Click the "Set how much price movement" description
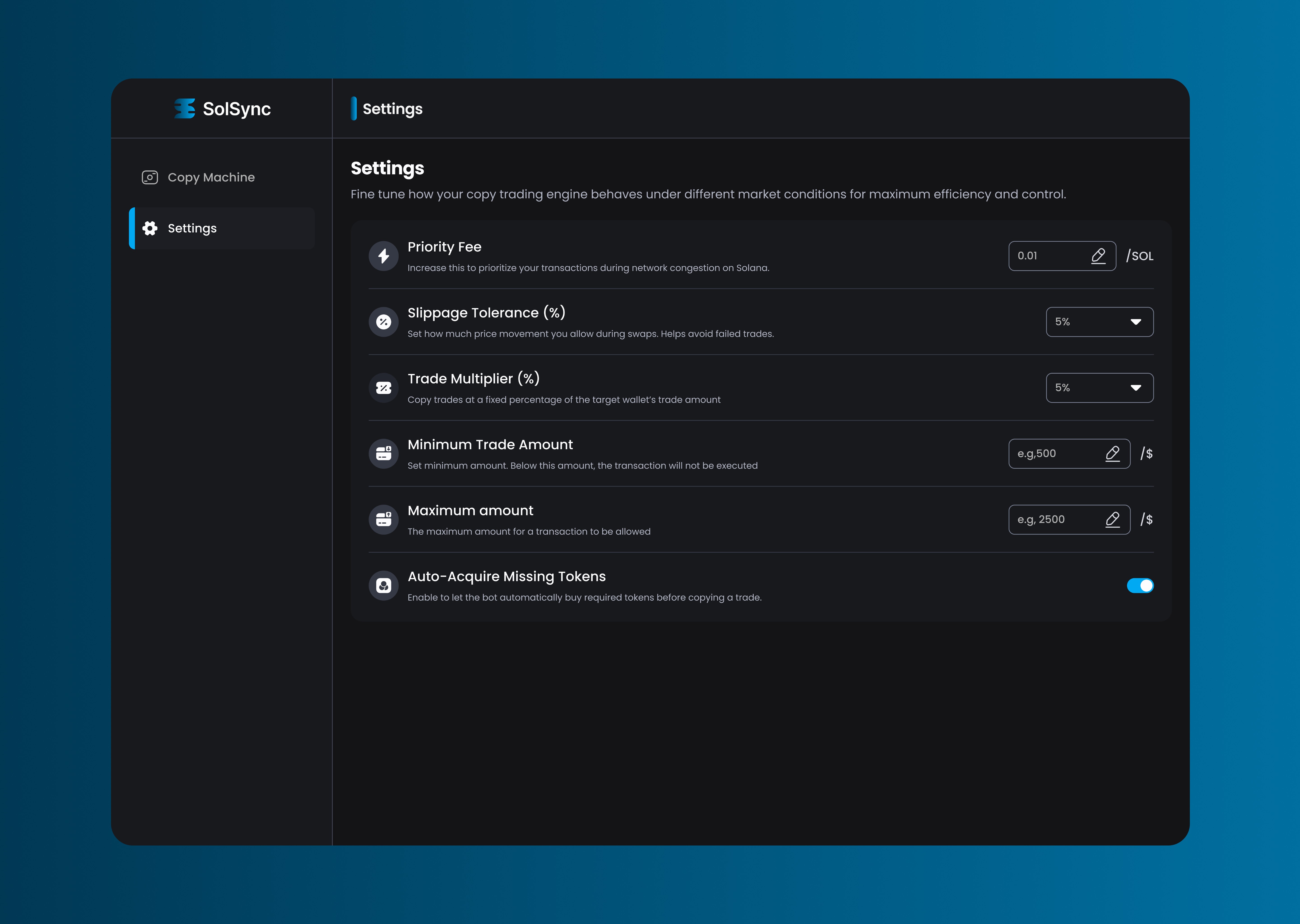 [x=591, y=334]
